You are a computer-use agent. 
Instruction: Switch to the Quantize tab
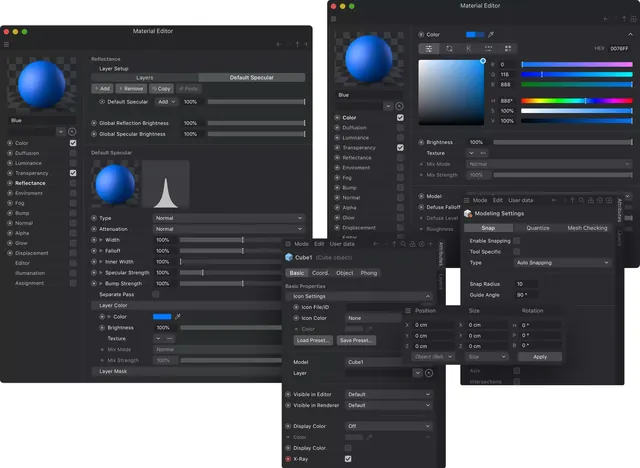tap(538, 228)
